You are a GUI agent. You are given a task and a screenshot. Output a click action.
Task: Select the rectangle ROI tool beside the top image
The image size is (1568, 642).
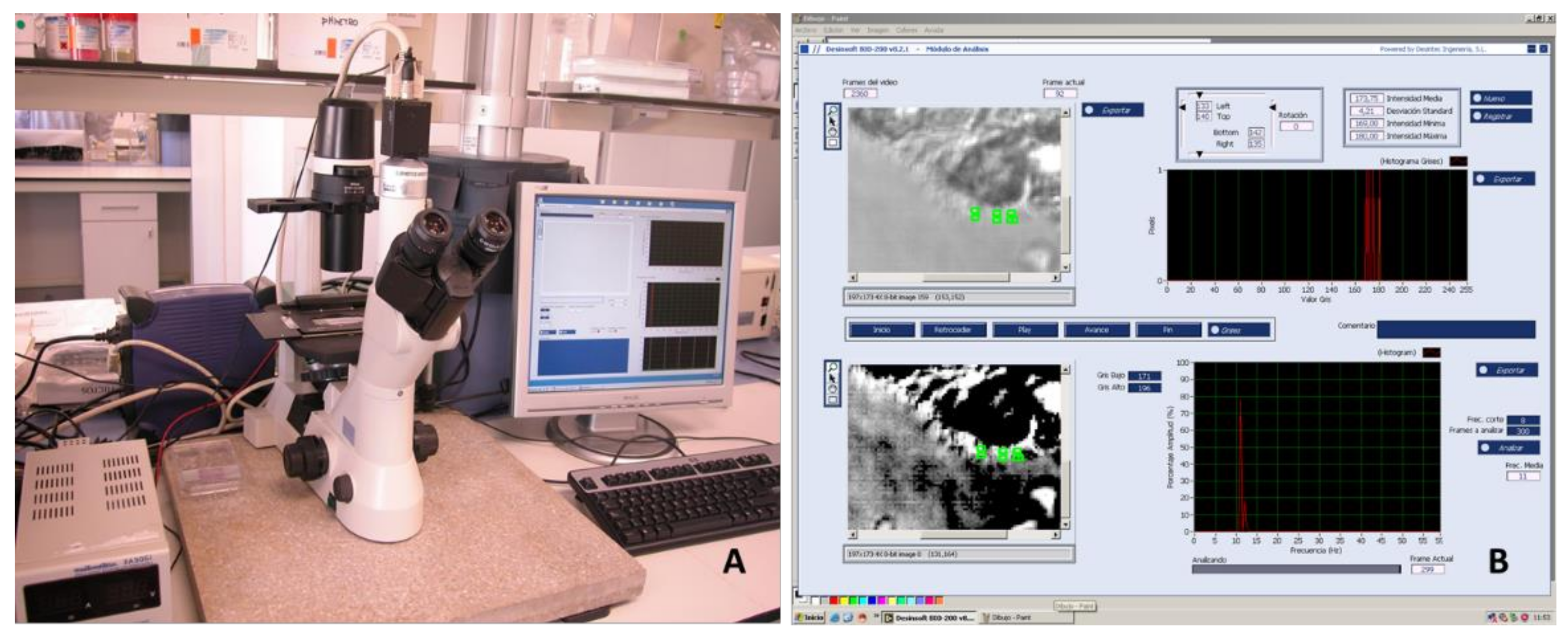(x=833, y=143)
